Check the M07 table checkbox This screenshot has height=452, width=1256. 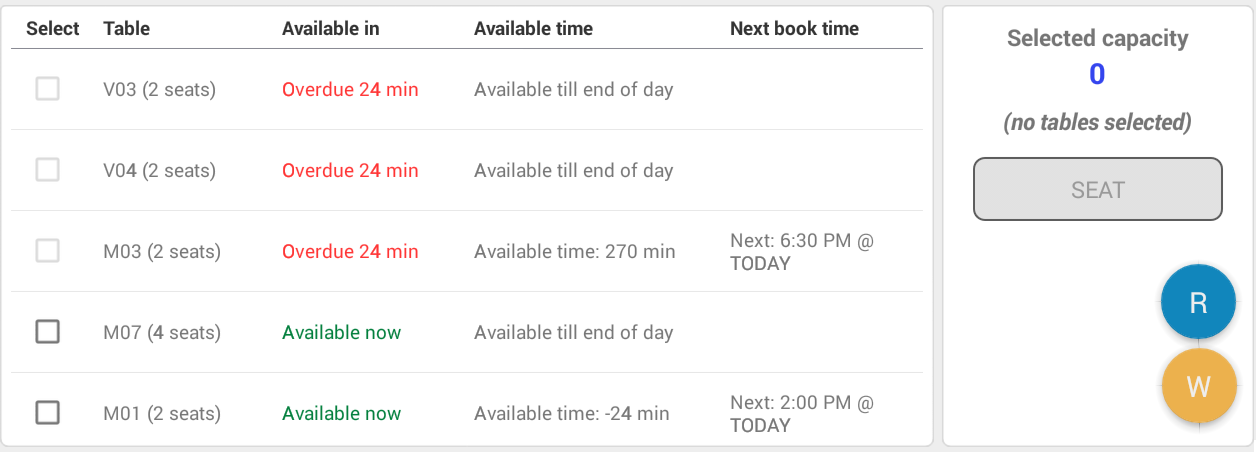coord(48,331)
